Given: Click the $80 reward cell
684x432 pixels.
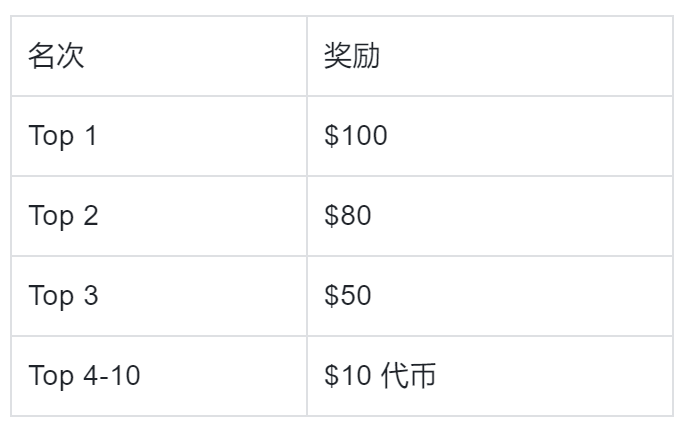Looking at the screenshot, I should point(489,216).
